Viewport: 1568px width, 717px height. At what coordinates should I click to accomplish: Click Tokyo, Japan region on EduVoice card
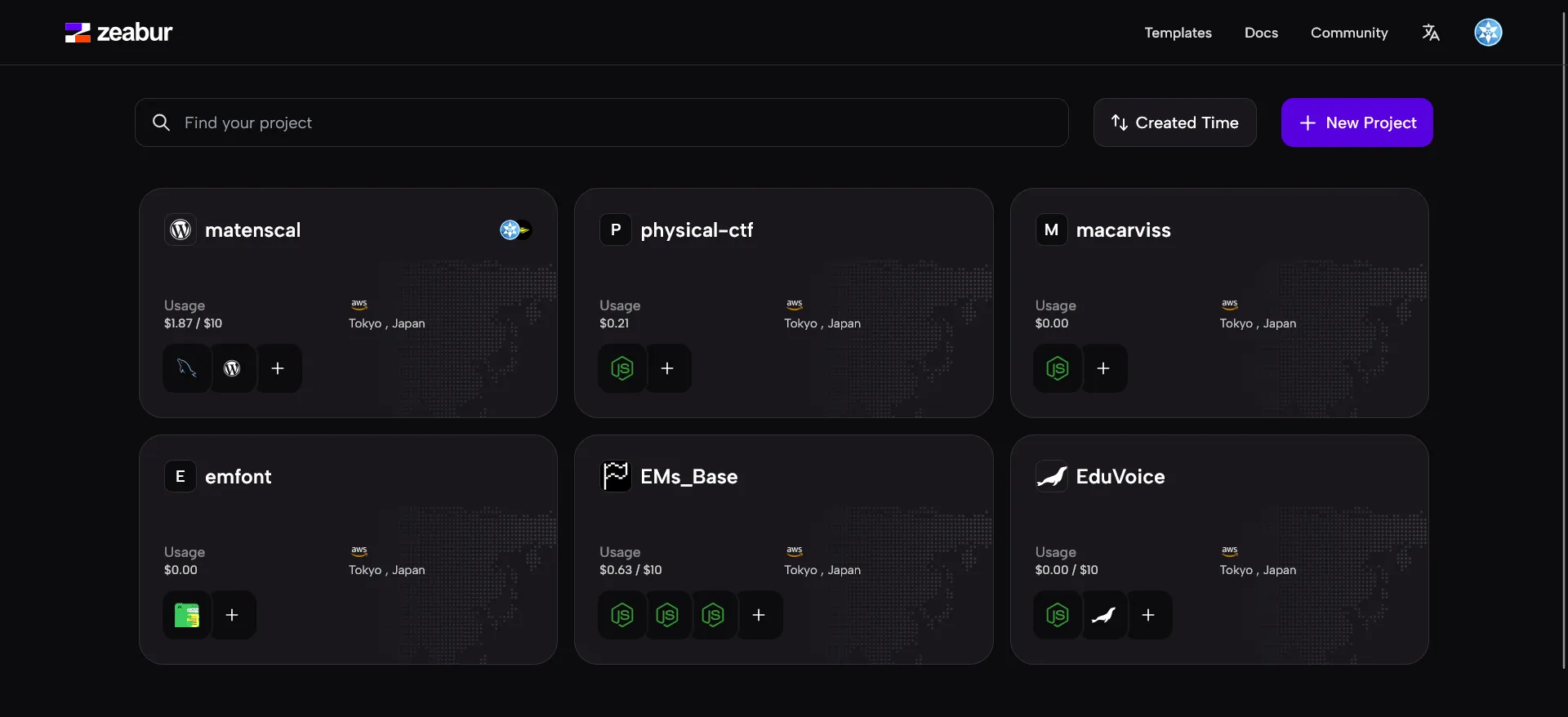[x=1258, y=570]
